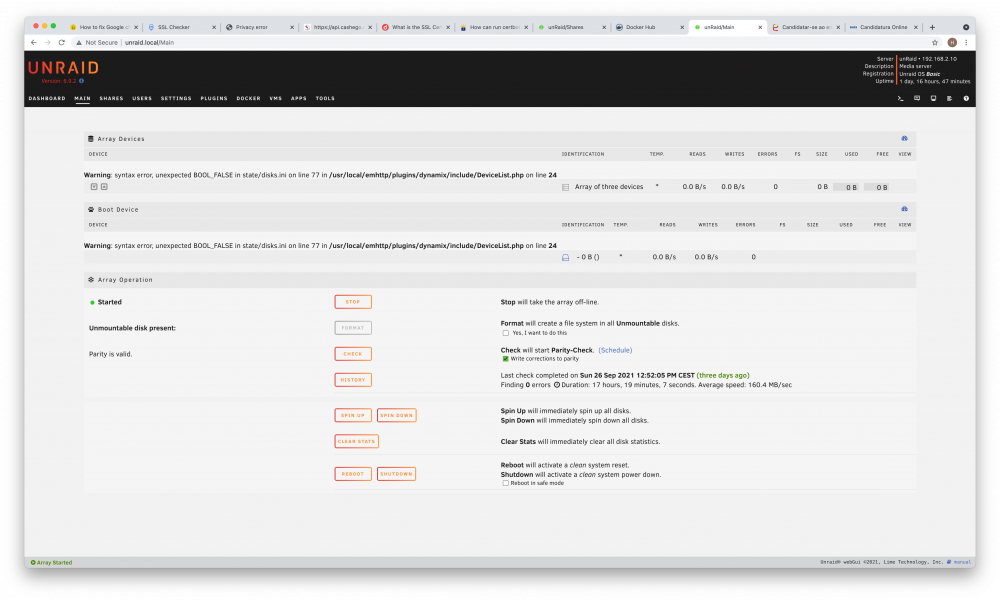Open the Settings menu
Screen dimensions: 1000x600
[x=176, y=98]
